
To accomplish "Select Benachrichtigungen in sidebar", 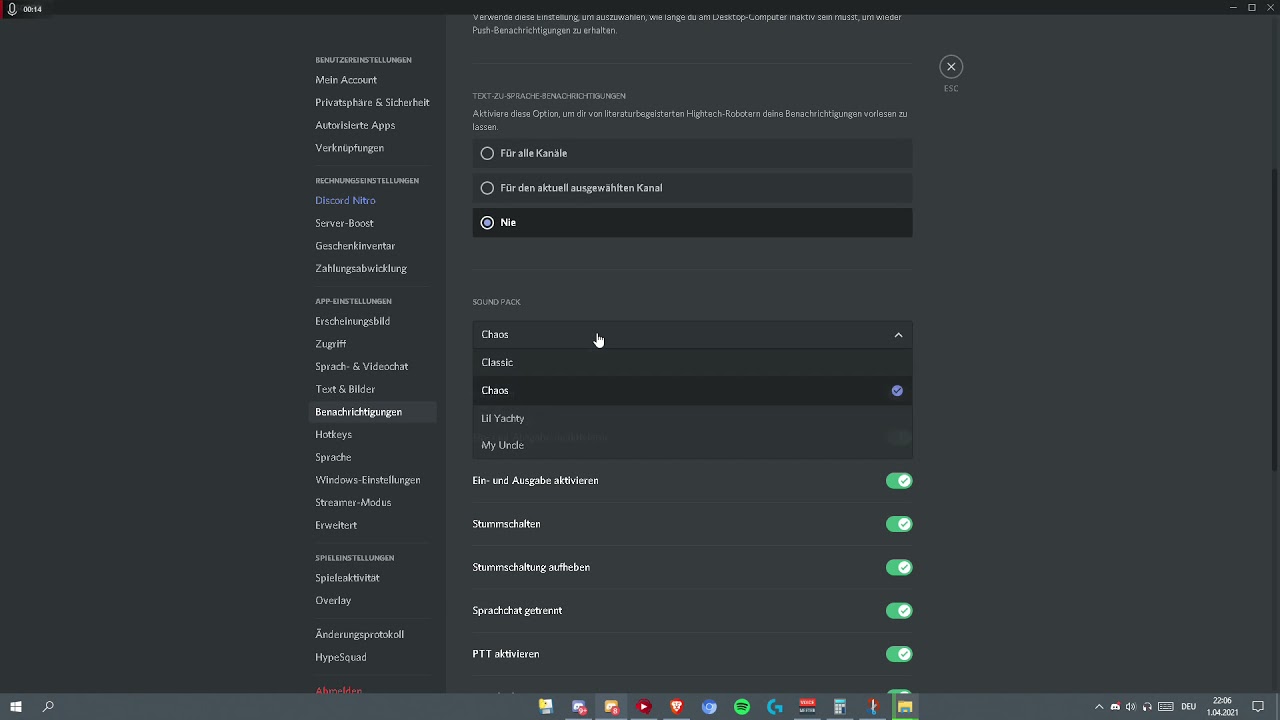I will pyautogui.click(x=373, y=412).
